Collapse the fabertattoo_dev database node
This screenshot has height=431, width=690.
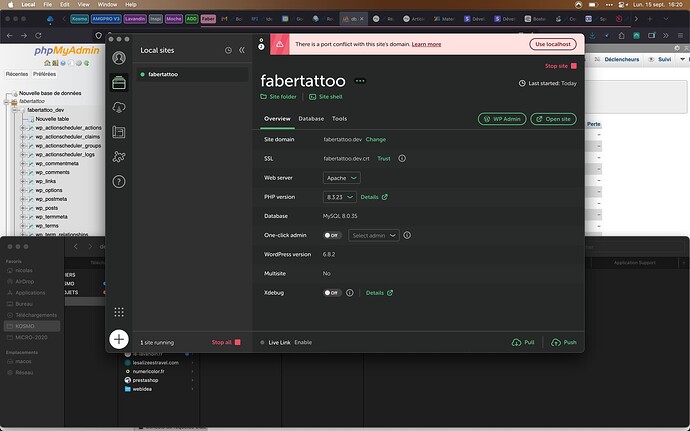tap(15, 110)
